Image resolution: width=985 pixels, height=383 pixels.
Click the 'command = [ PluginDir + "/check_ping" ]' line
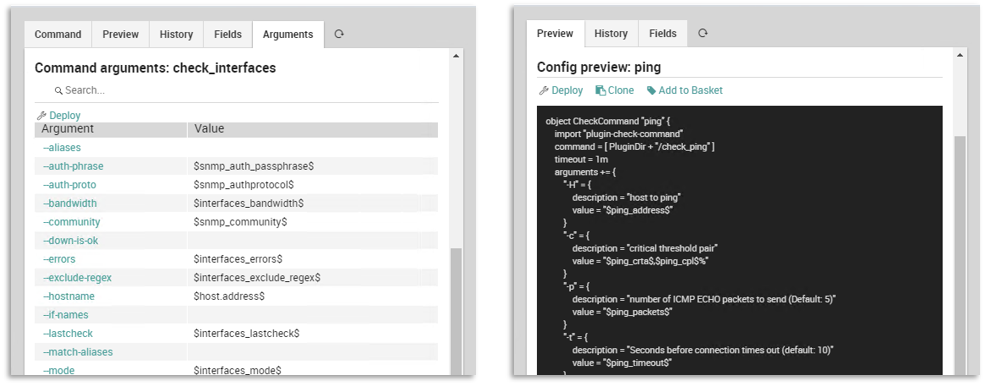[x=634, y=146]
